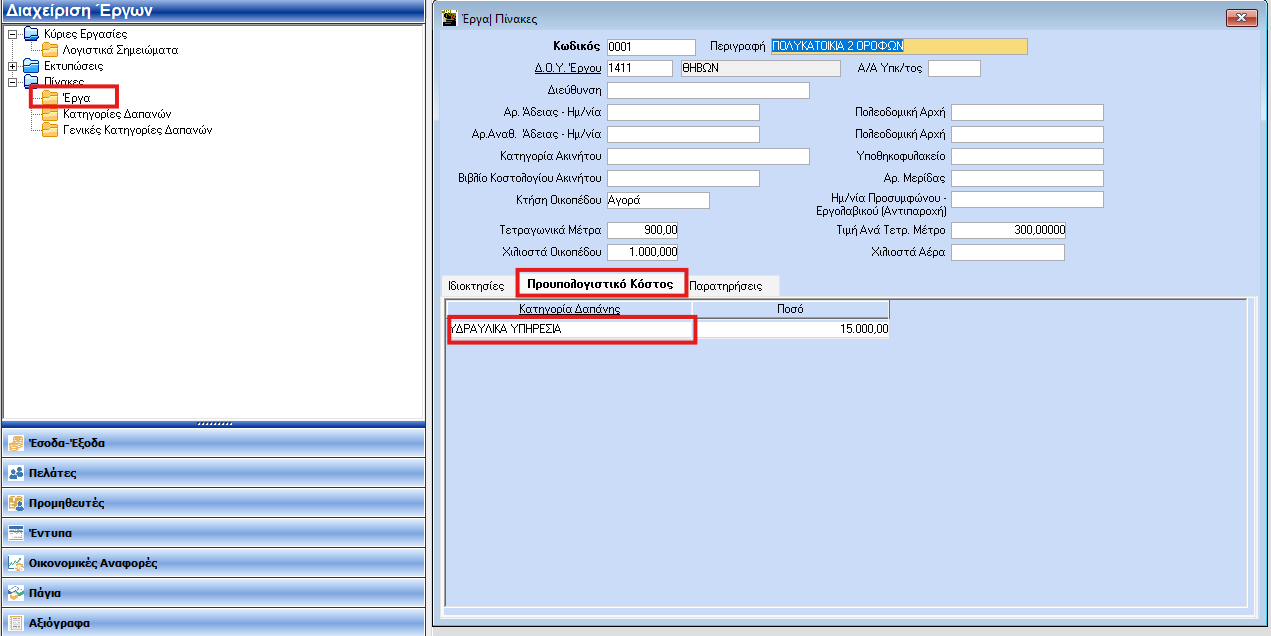Select the Προυπολογιστικό Κόστος tab
Image resolution: width=1271 pixels, height=636 pixels.
[x=600, y=284]
